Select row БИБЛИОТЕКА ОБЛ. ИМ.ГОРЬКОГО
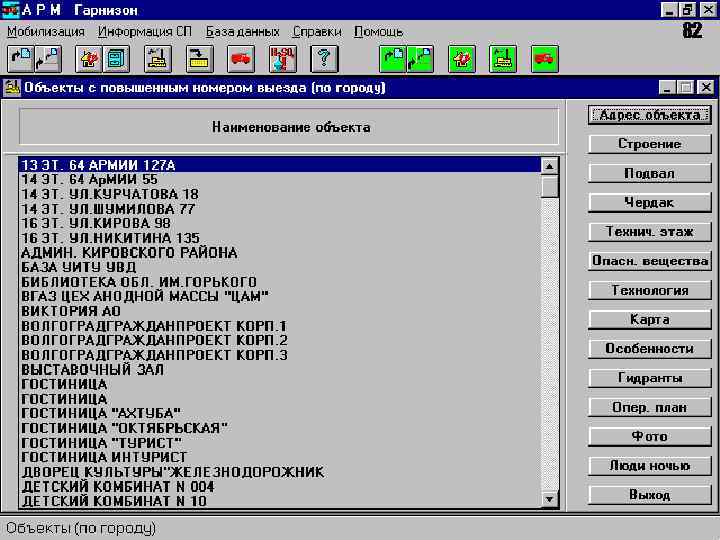The width and height of the screenshot is (720, 540). [x=280, y=282]
